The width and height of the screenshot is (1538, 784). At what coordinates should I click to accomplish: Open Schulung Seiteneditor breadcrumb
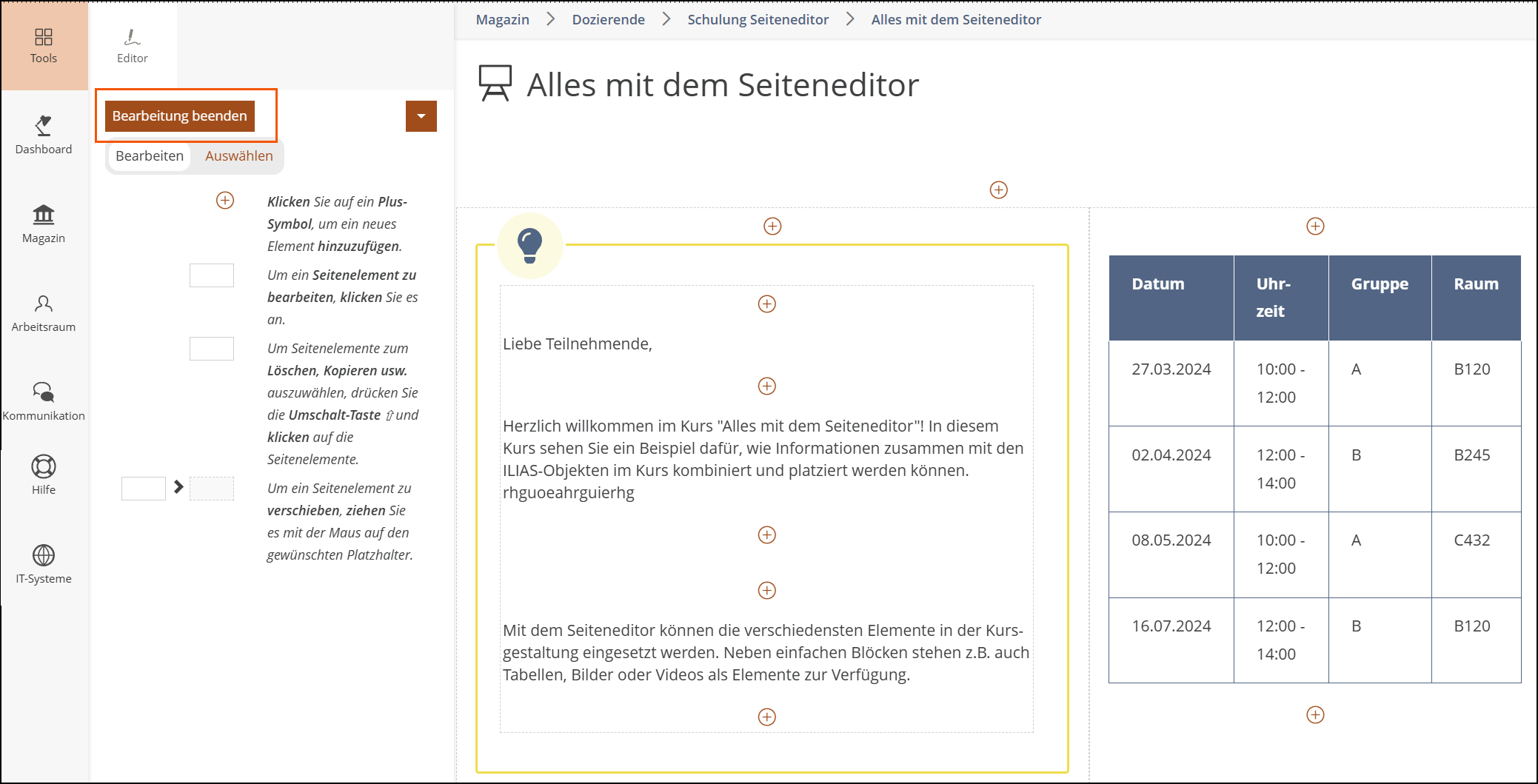[x=758, y=20]
